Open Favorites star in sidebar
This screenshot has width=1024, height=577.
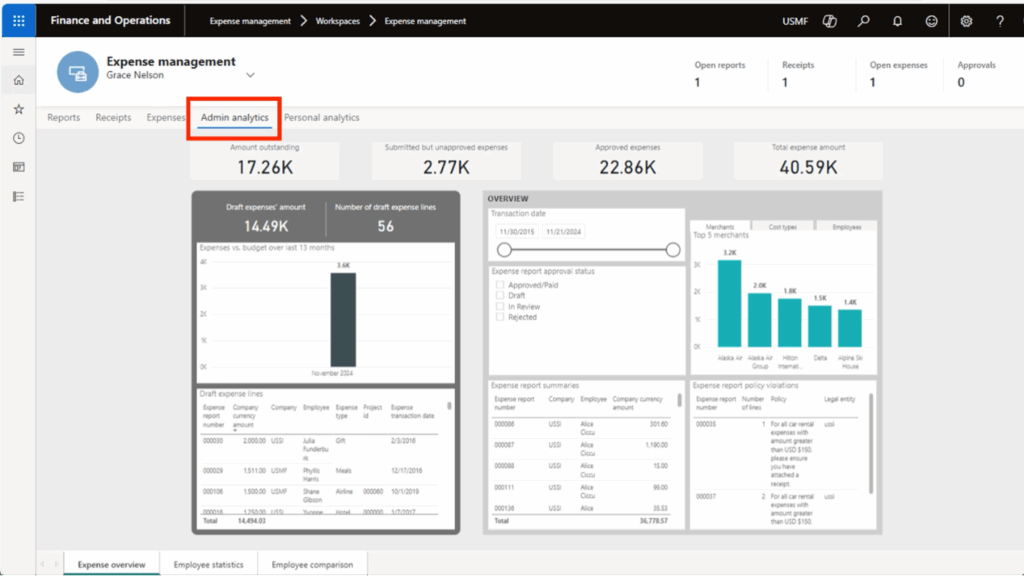click(18, 109)
